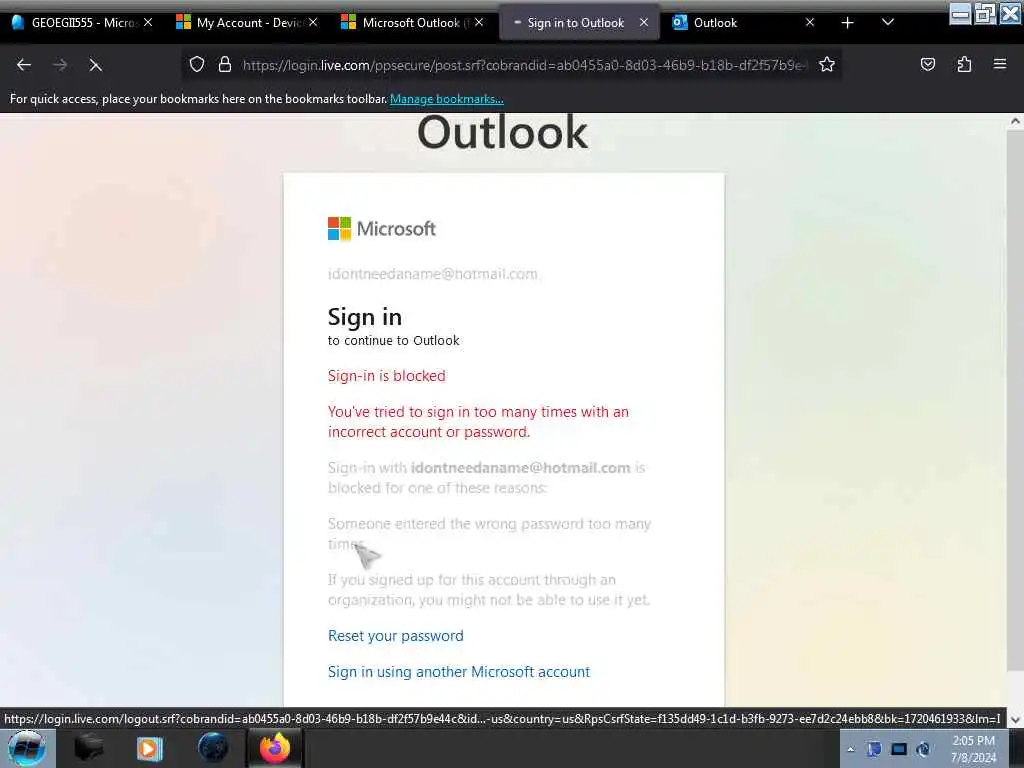The image size is (1024, 768).
Task: Click the 'to continue to Outlook' text
Action: 394,340
